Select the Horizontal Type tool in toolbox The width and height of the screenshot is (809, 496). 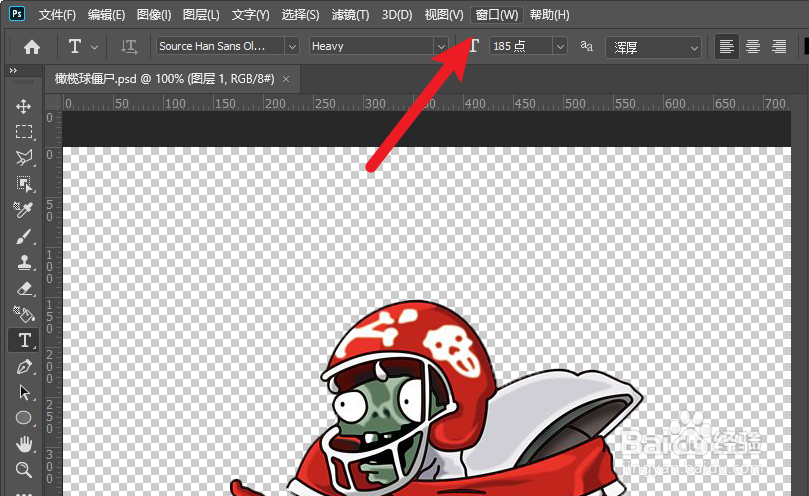point(24,340)
